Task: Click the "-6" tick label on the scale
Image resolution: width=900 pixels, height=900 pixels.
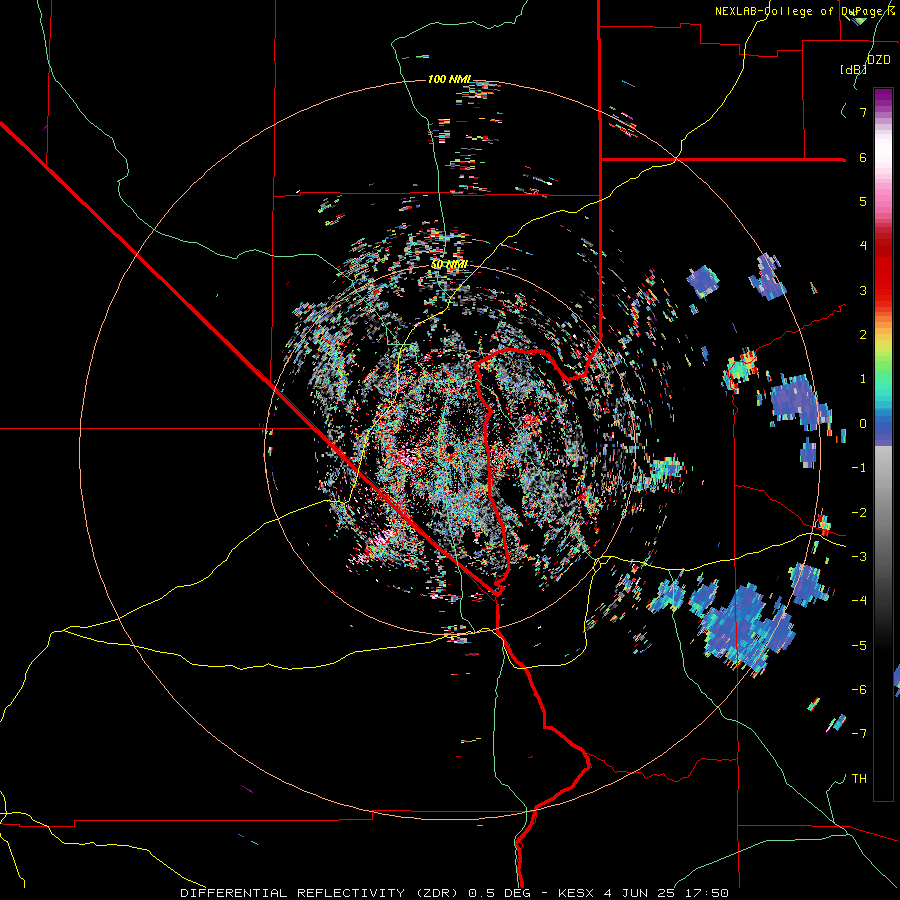Action: pos(859,690)
